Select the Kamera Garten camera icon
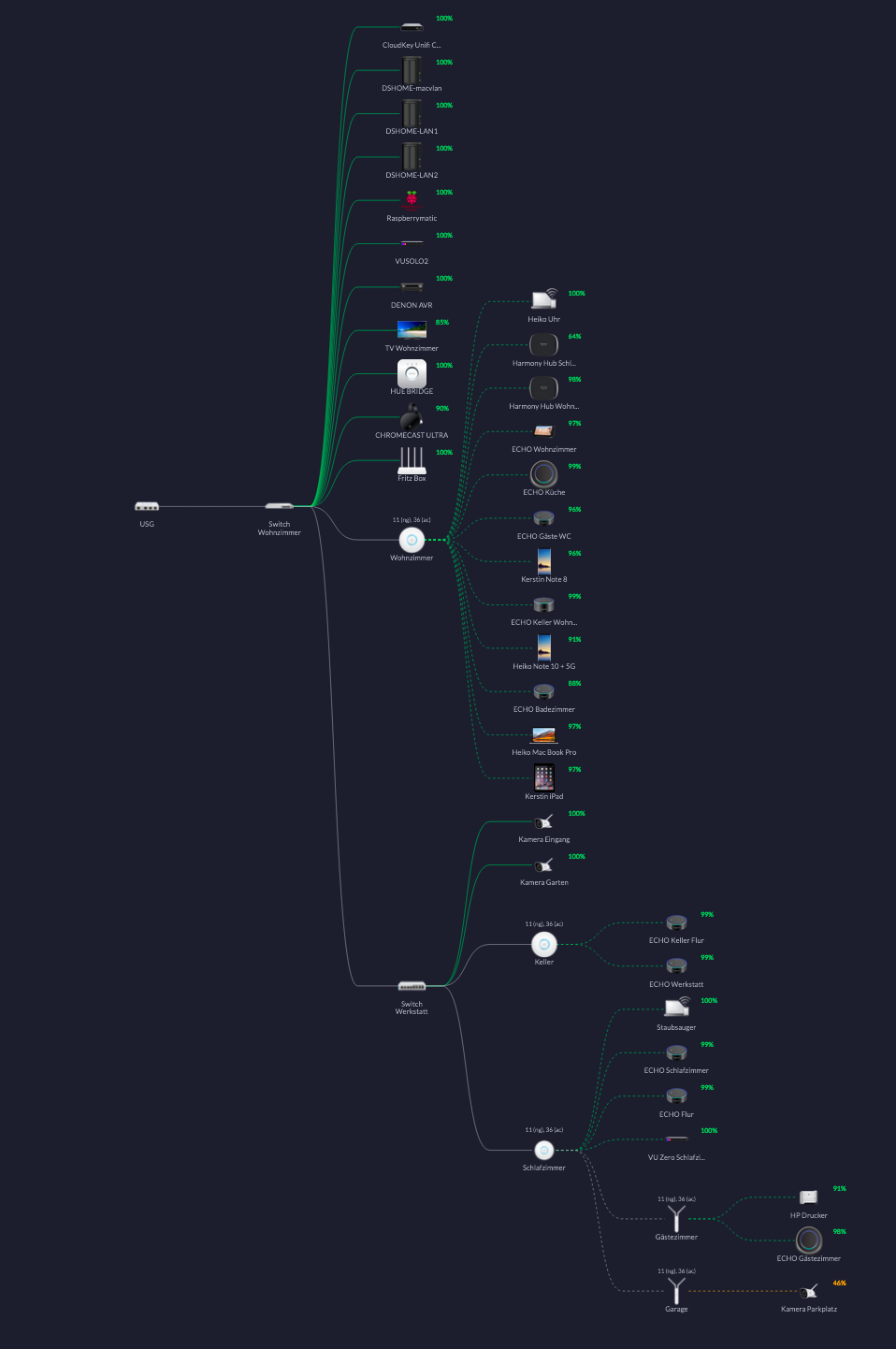 [544, 864]
